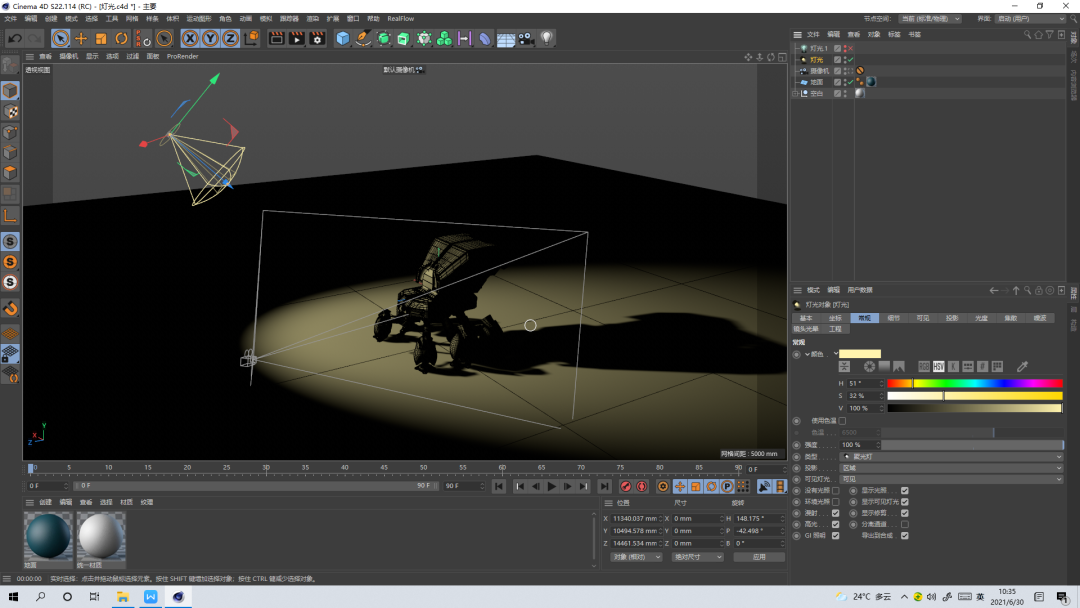
Task: Click the coordinate system cube icon
Action: coord(251,39)
